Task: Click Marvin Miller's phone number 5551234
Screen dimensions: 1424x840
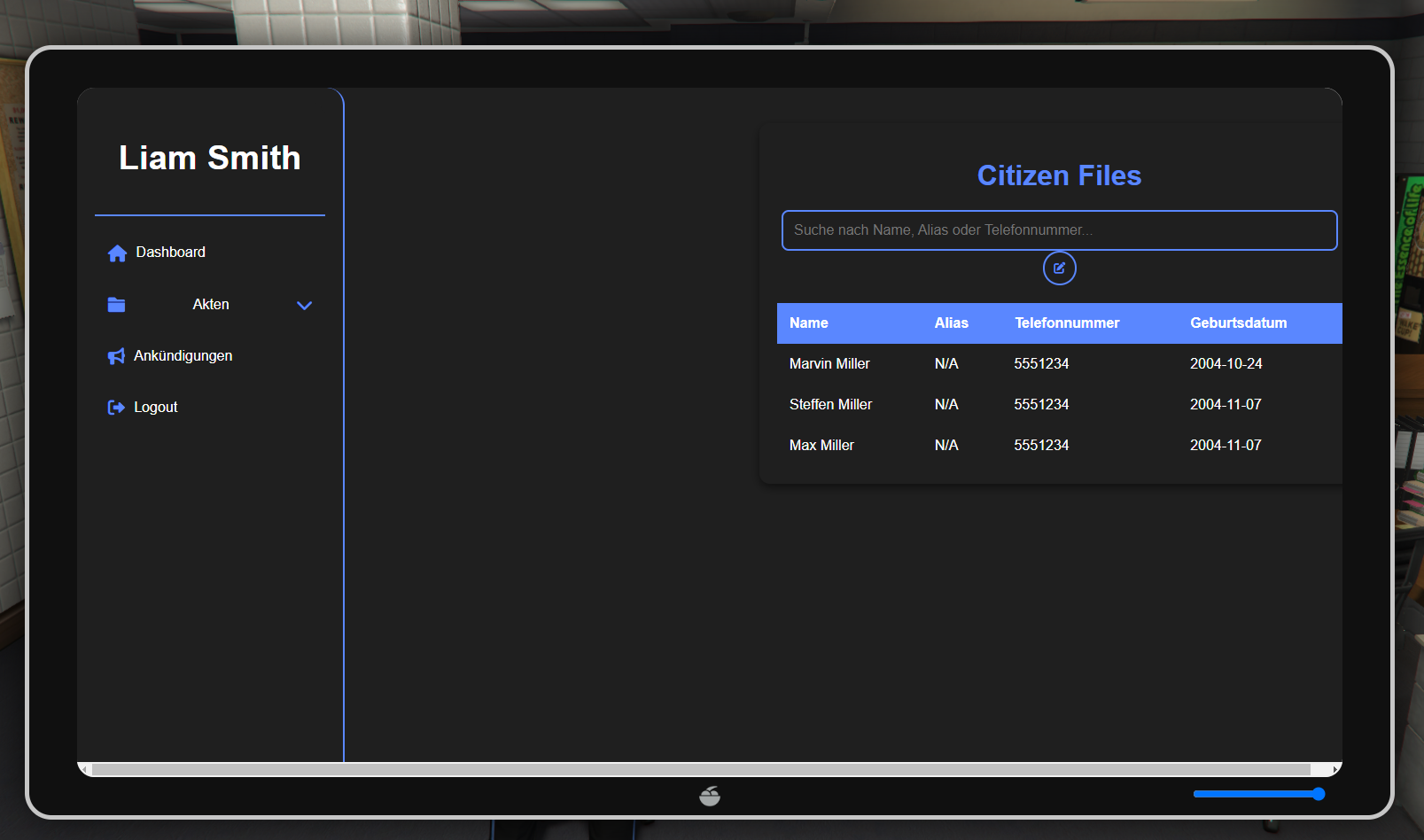Action: [1041, 364]
